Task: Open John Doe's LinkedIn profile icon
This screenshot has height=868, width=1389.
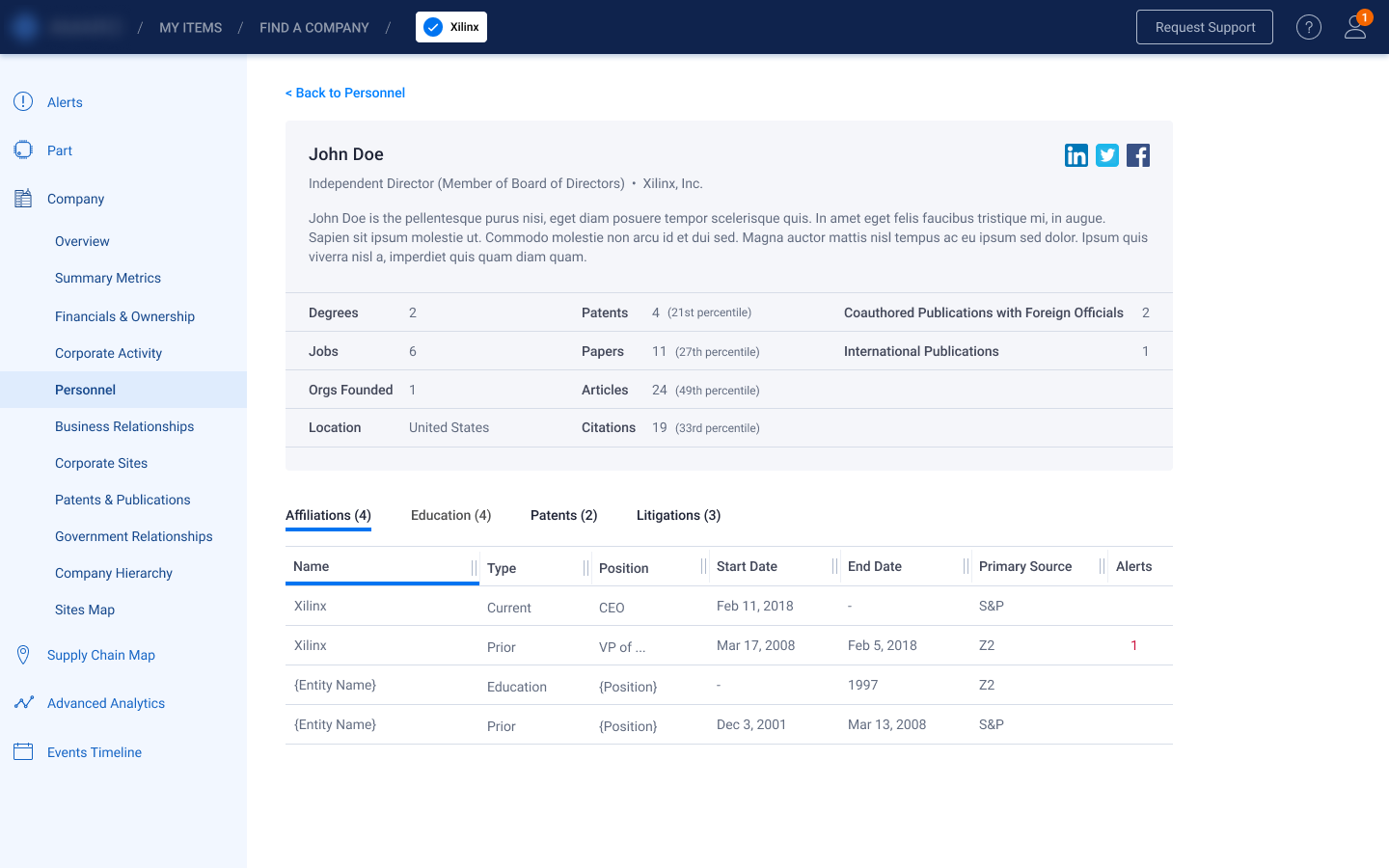Action: pos(1076,155)
